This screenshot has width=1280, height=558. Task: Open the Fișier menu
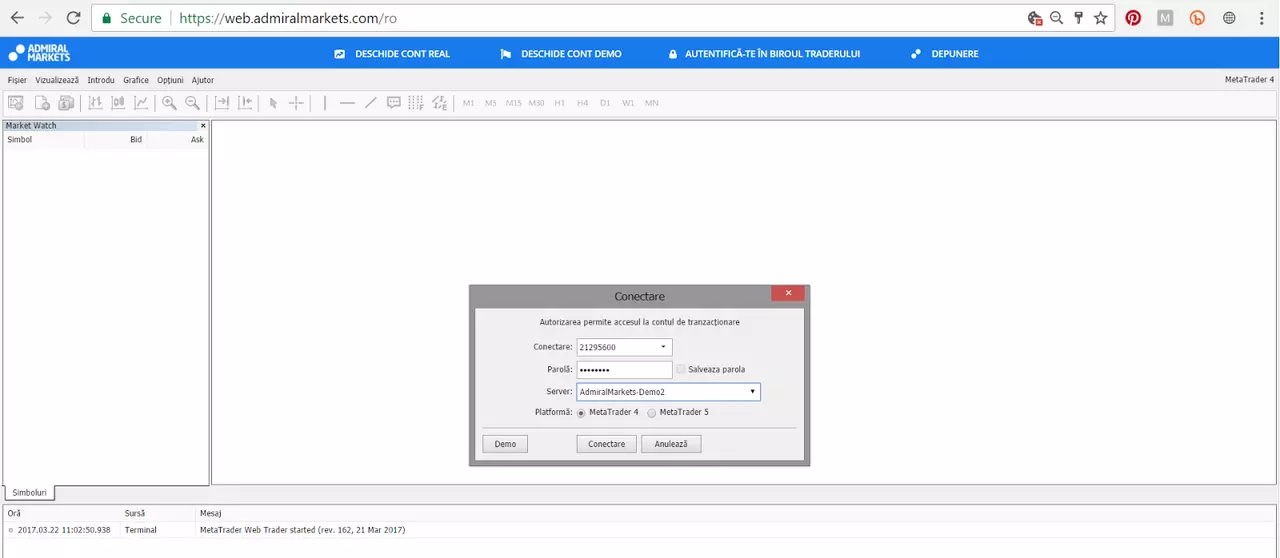click(x=17, y=80)
